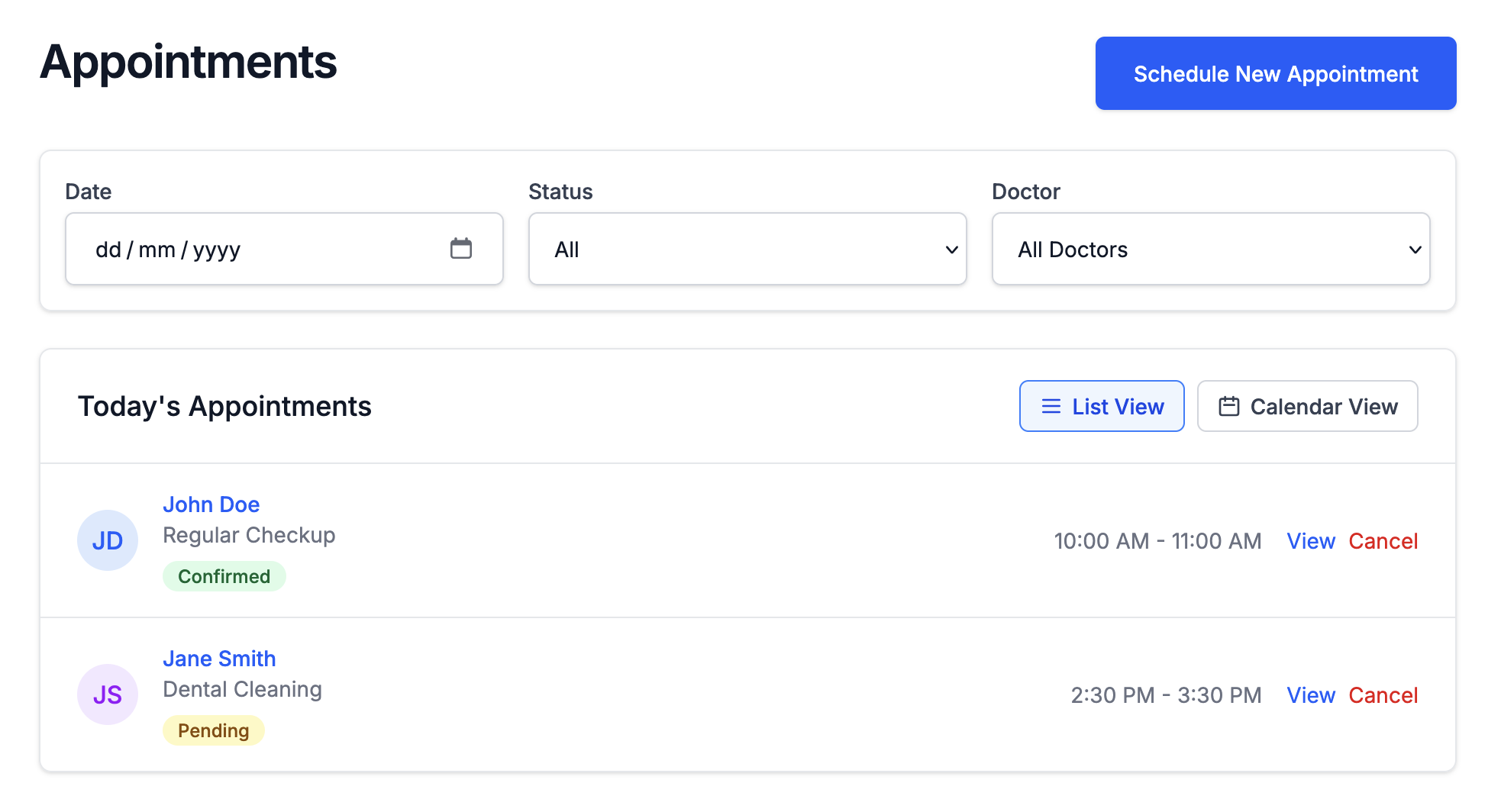Click Jane Smith's JS avatar circle

point(108,694)
